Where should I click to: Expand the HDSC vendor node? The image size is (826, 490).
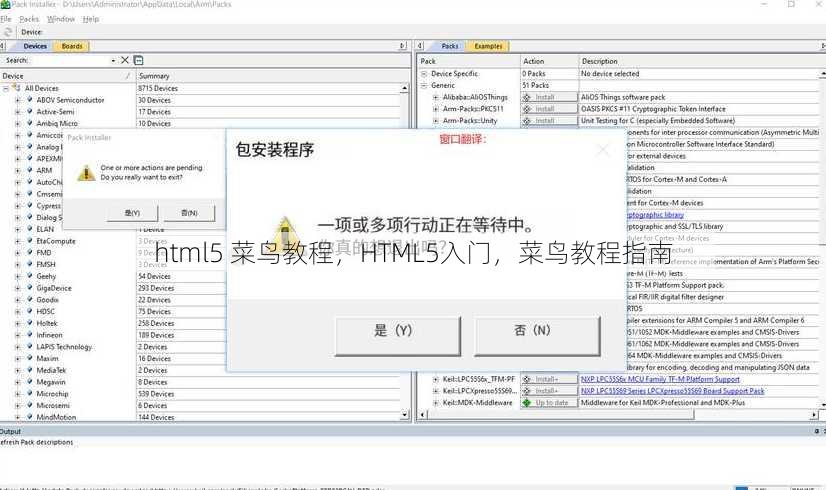[x=17, y=311]
